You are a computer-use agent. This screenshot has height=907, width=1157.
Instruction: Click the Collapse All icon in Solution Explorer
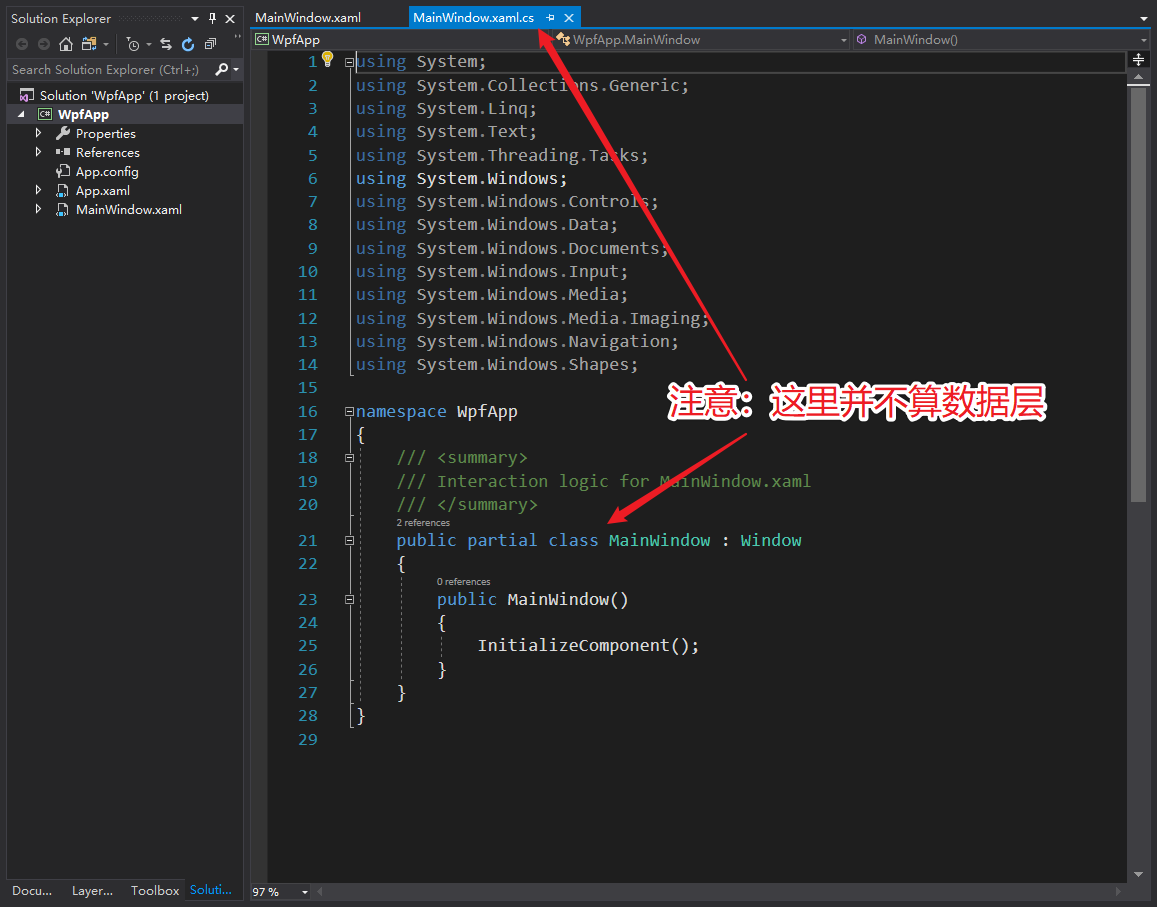pyautogui.click(x=210, y=44)
